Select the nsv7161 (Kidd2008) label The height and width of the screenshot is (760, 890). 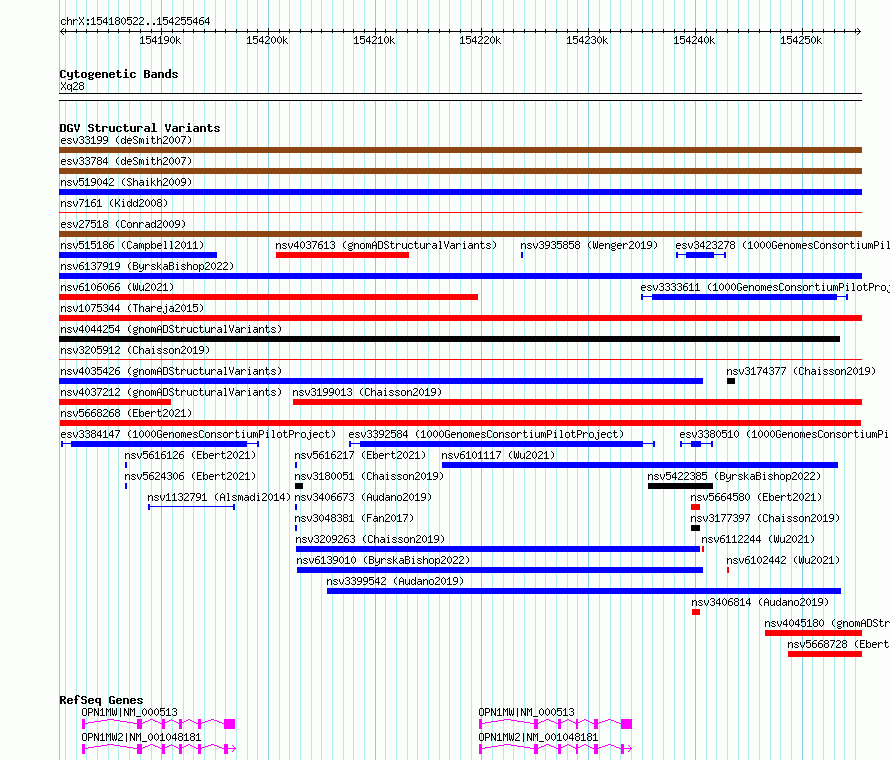tap(114, 203)
